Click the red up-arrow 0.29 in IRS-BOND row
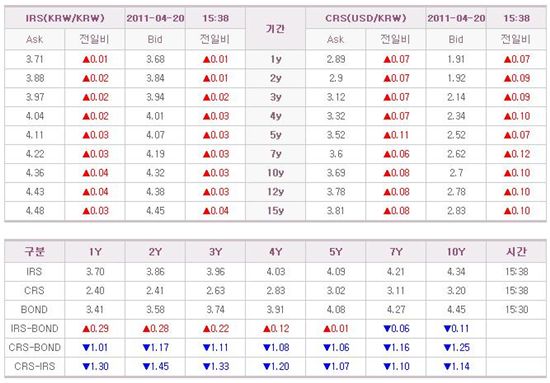 (95, 329)
